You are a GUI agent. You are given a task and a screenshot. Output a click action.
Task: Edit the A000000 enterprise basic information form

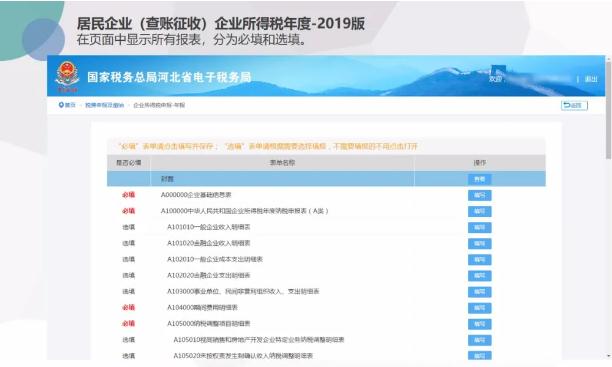click(x=479, y=195)
